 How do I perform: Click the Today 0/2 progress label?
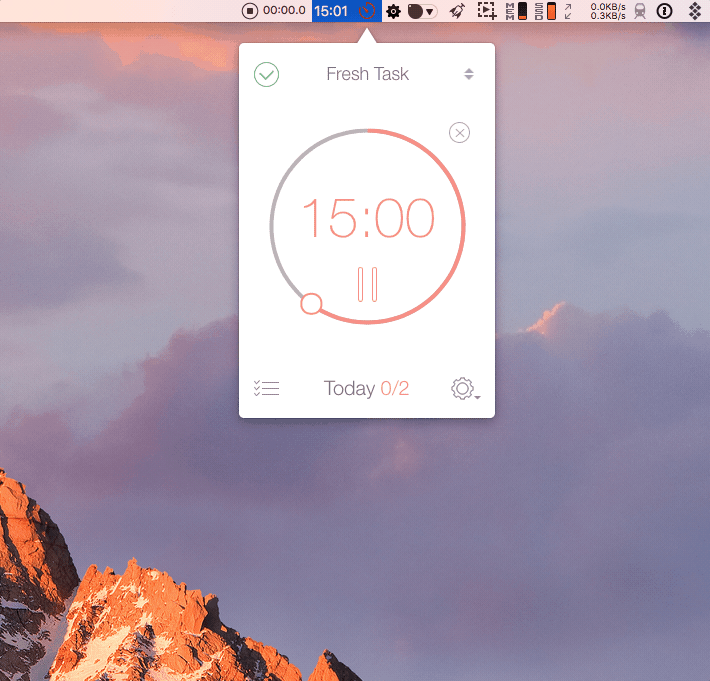[x=366, y=388]
